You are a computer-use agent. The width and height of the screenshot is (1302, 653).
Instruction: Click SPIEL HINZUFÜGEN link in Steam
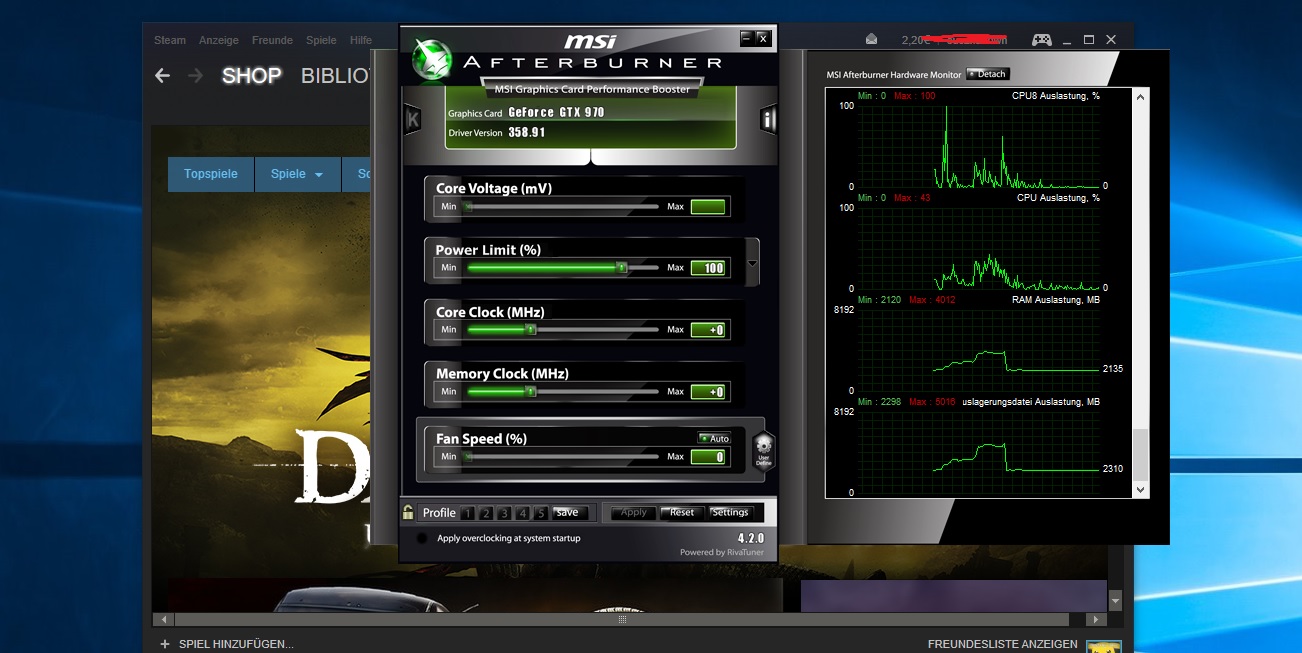(x=236, y=644)
